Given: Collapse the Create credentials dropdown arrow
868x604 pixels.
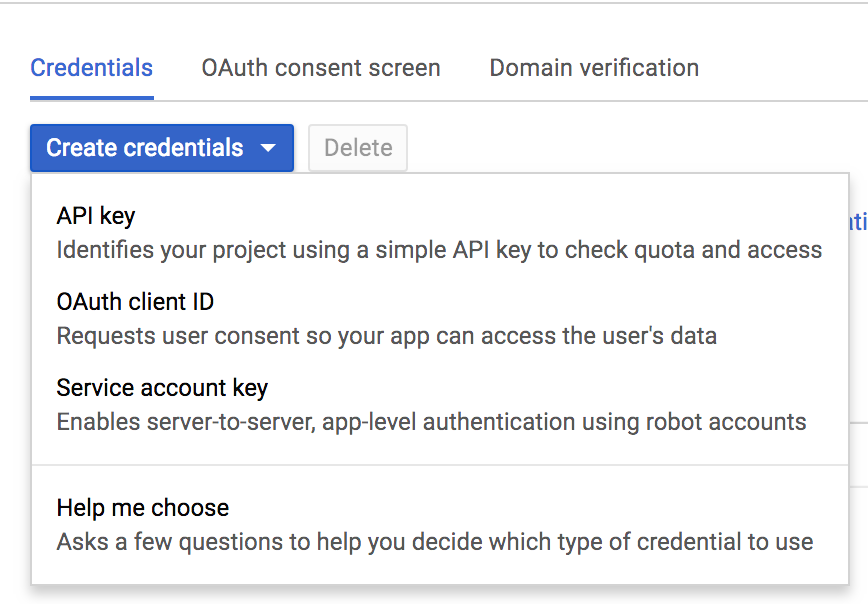Looking at the screenshot, I should [x=268, y=149].
